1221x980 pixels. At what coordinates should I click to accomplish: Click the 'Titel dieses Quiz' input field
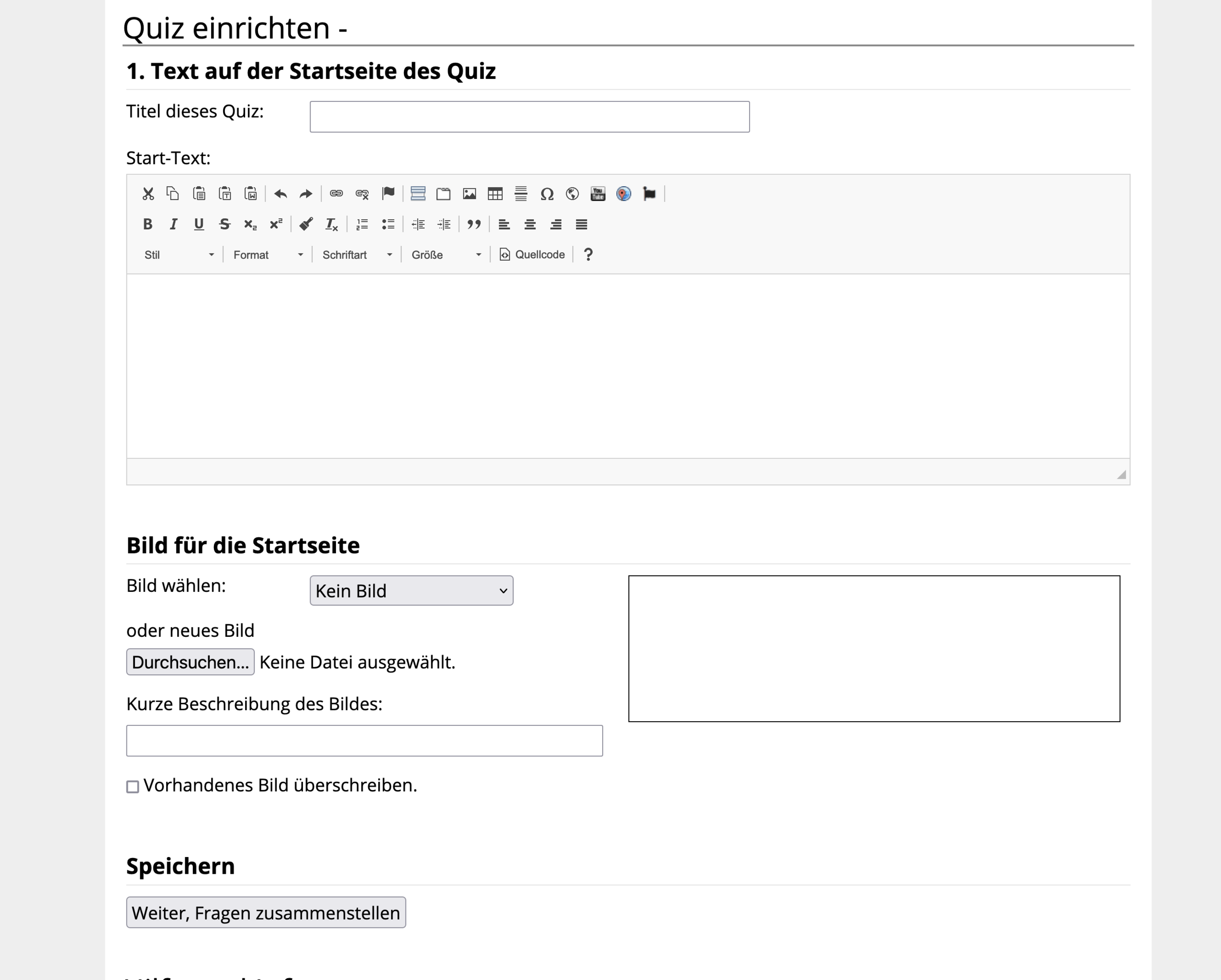(x=529, y=117)
